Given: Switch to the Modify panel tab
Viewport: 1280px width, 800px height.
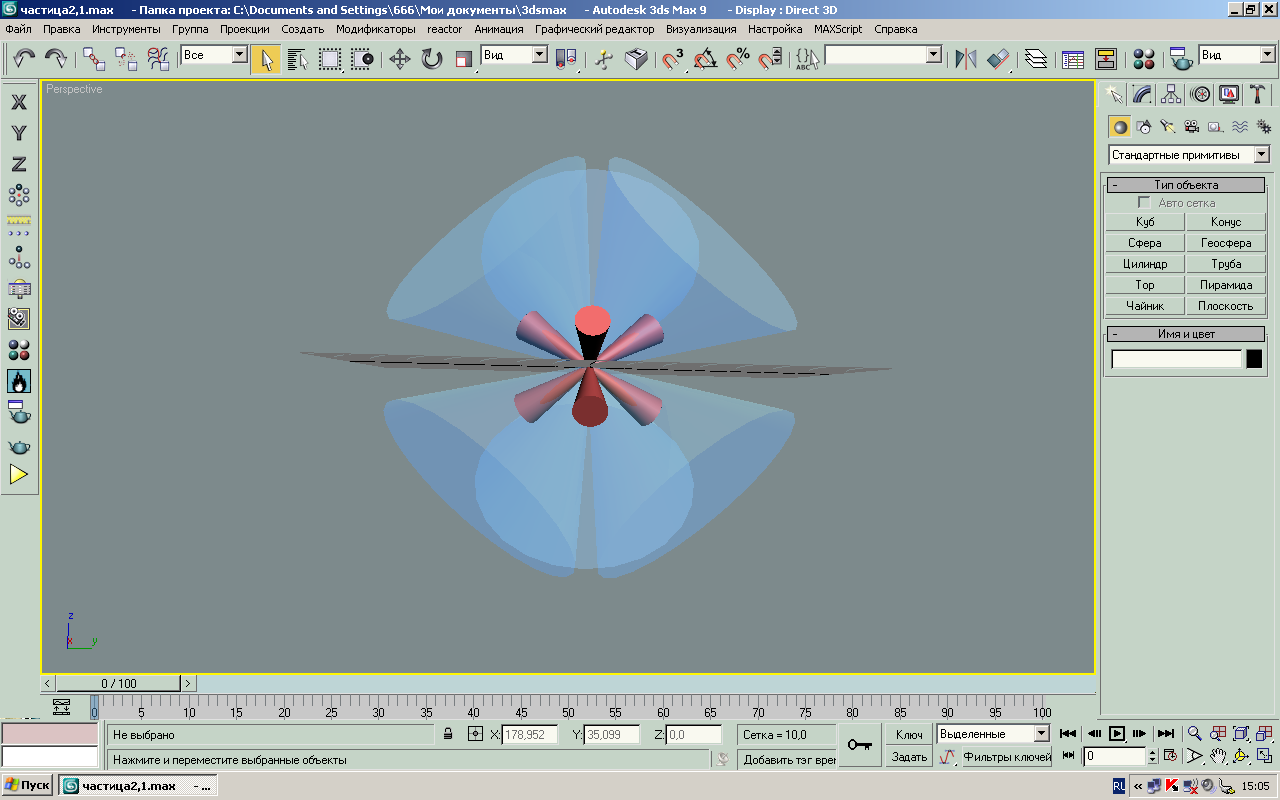Looking at the screenshot, I should coord(1142,94).
